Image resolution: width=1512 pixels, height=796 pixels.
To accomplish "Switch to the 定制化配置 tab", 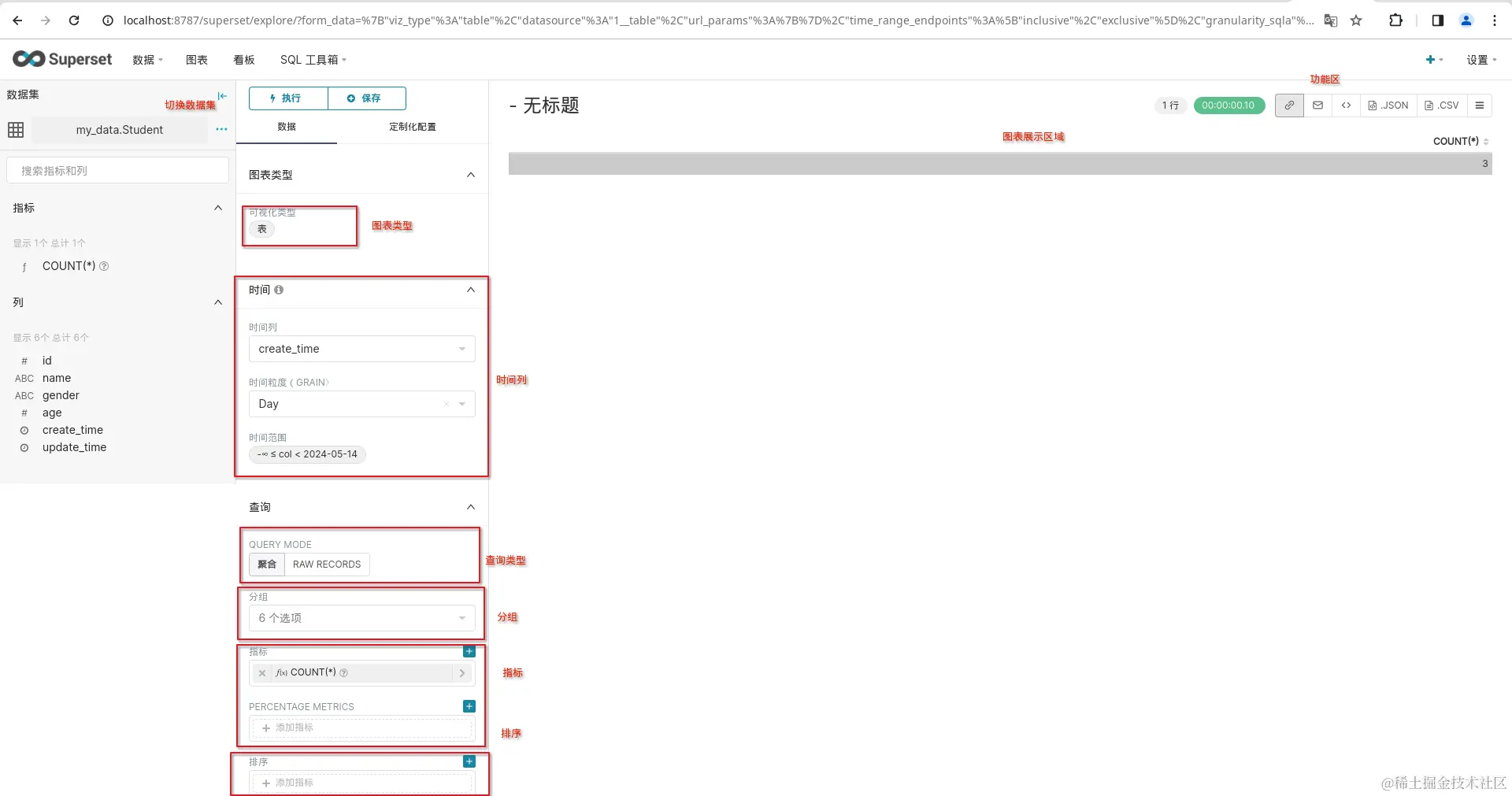I will point(413,127).
